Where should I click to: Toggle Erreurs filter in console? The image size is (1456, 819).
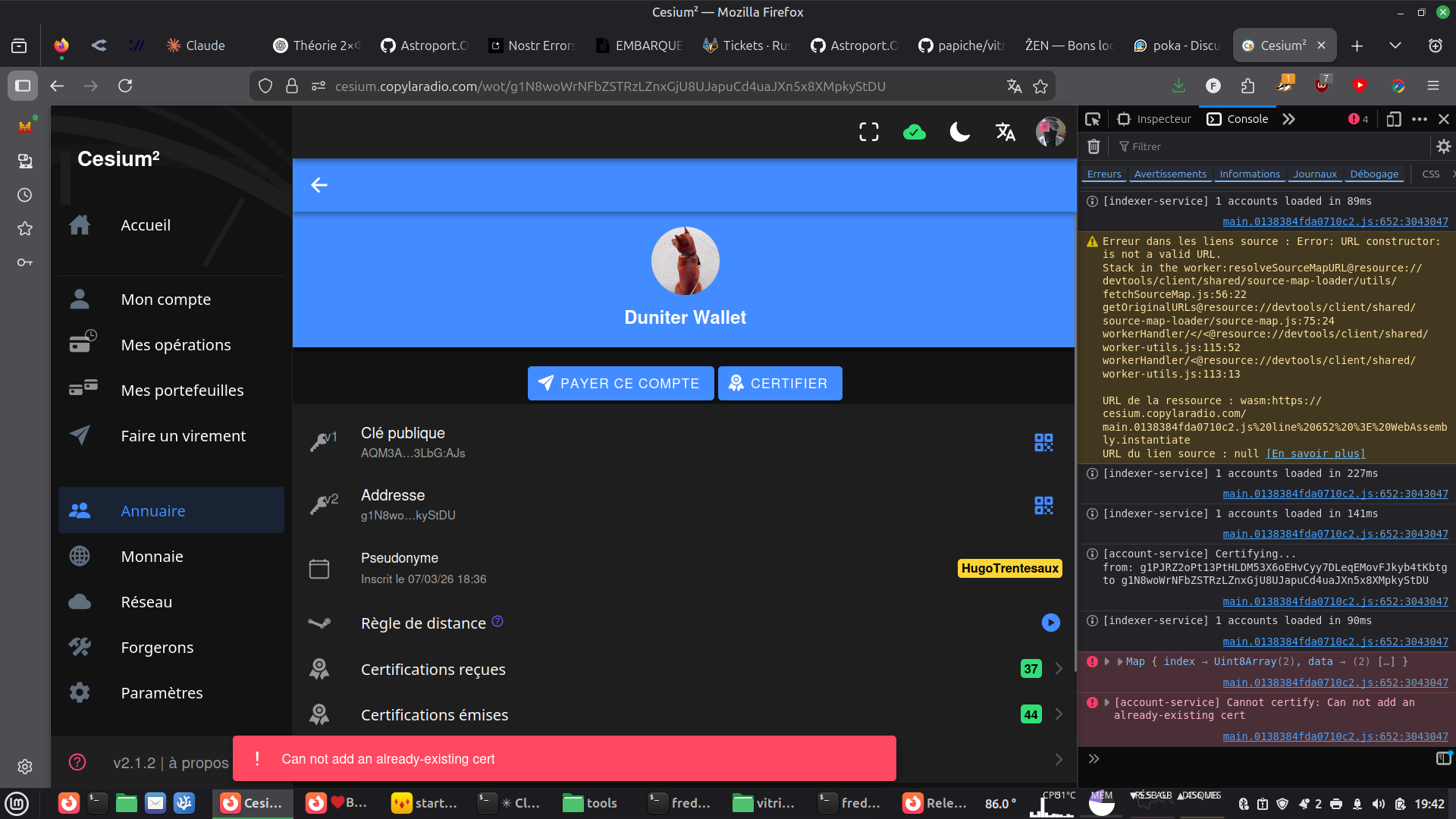[1103, 174]
